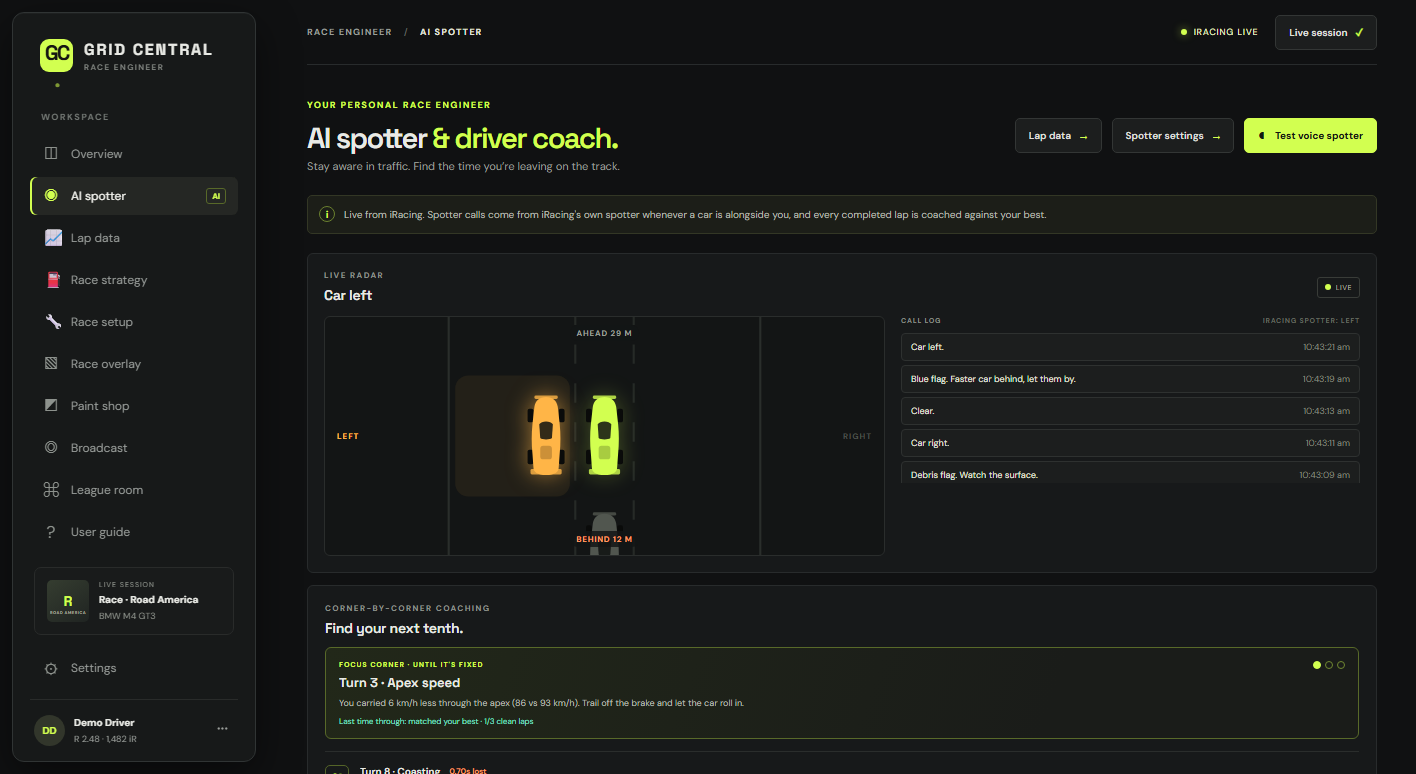Click the IRACING SPOTTER: LEFT label
Image resolution: width=1416 pixels, height=774 pixels.
click(1311, 321)
